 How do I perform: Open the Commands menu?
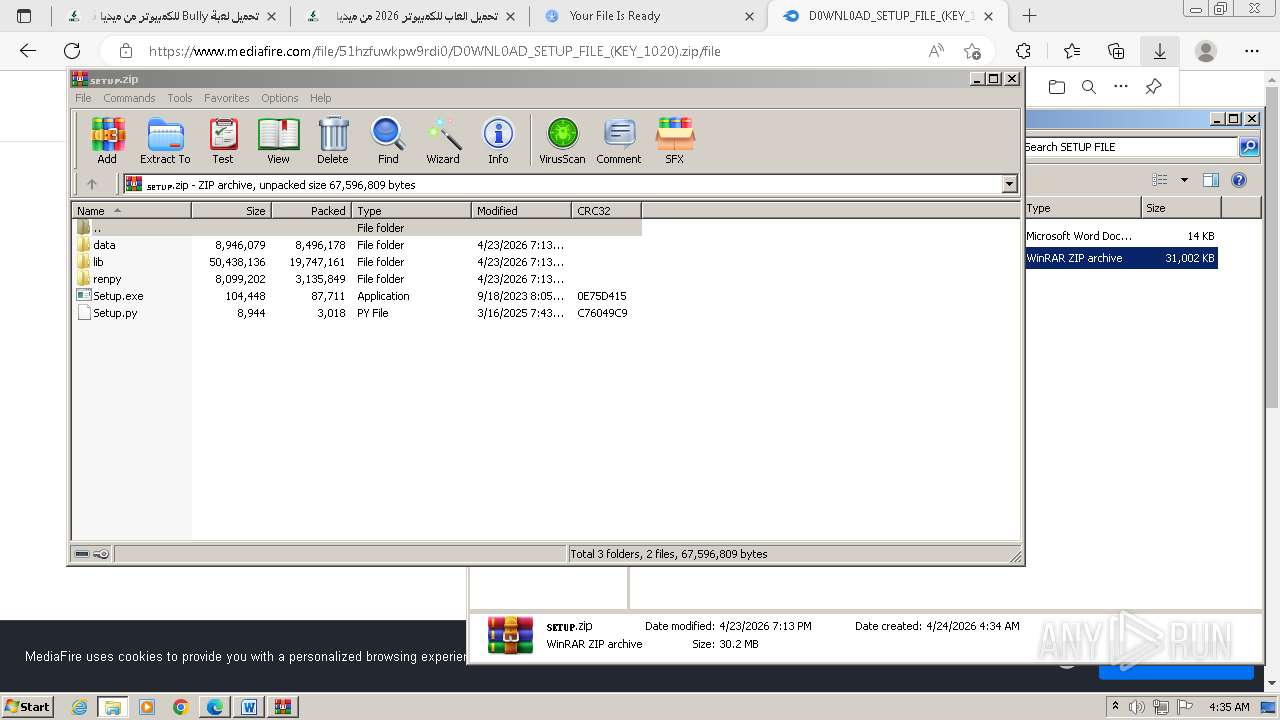point(129,98)
